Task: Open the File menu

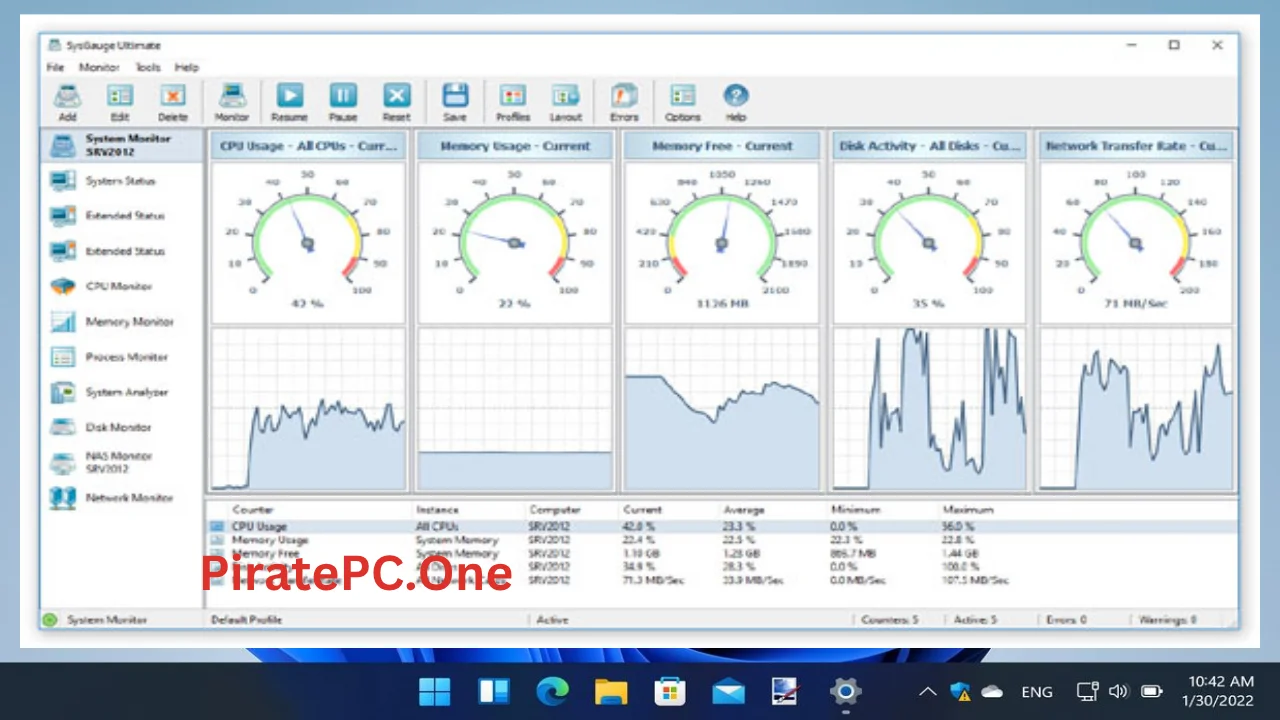Action: (55, 67)
